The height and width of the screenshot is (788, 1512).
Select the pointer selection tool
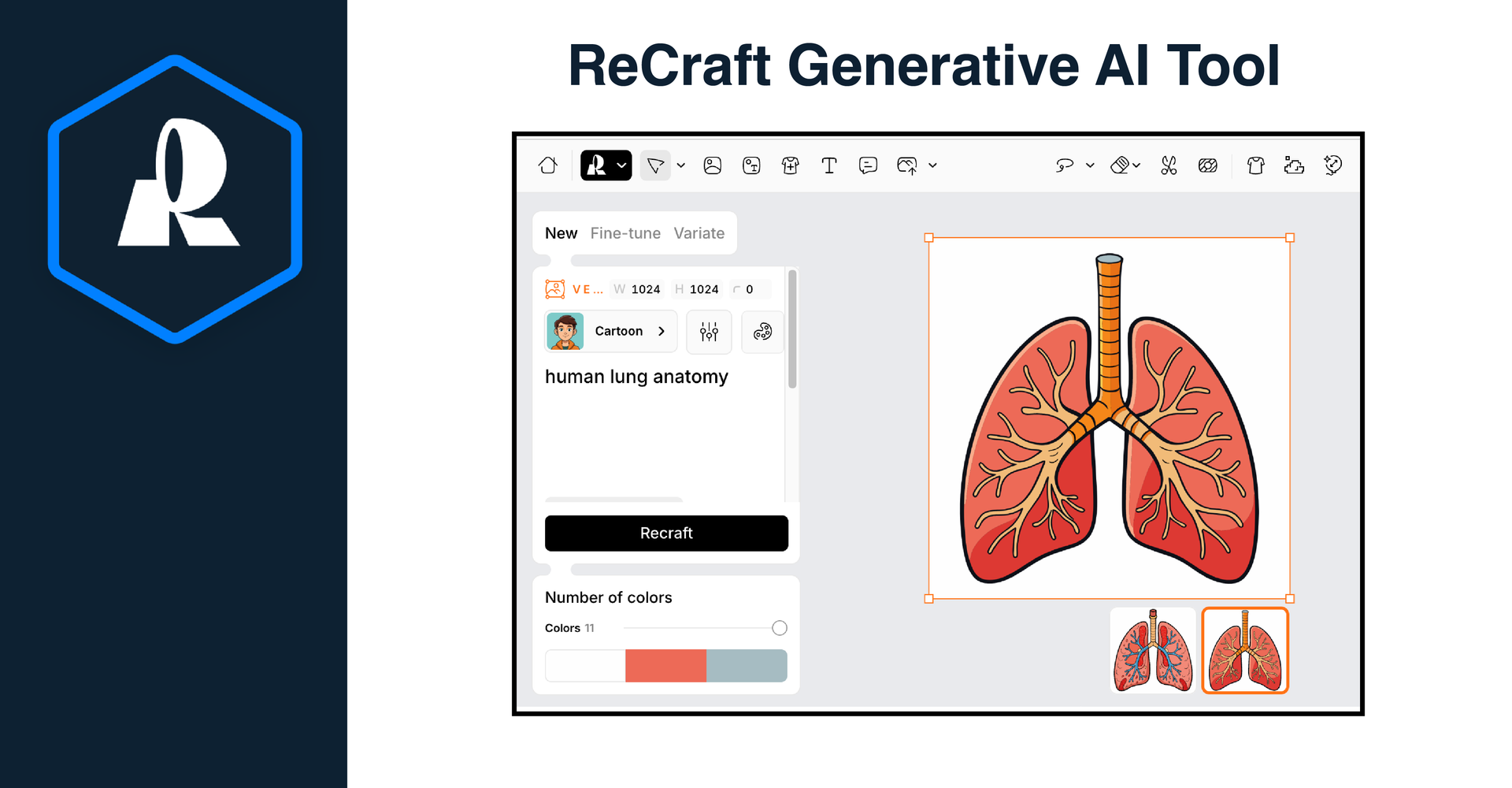pos(655,165)
